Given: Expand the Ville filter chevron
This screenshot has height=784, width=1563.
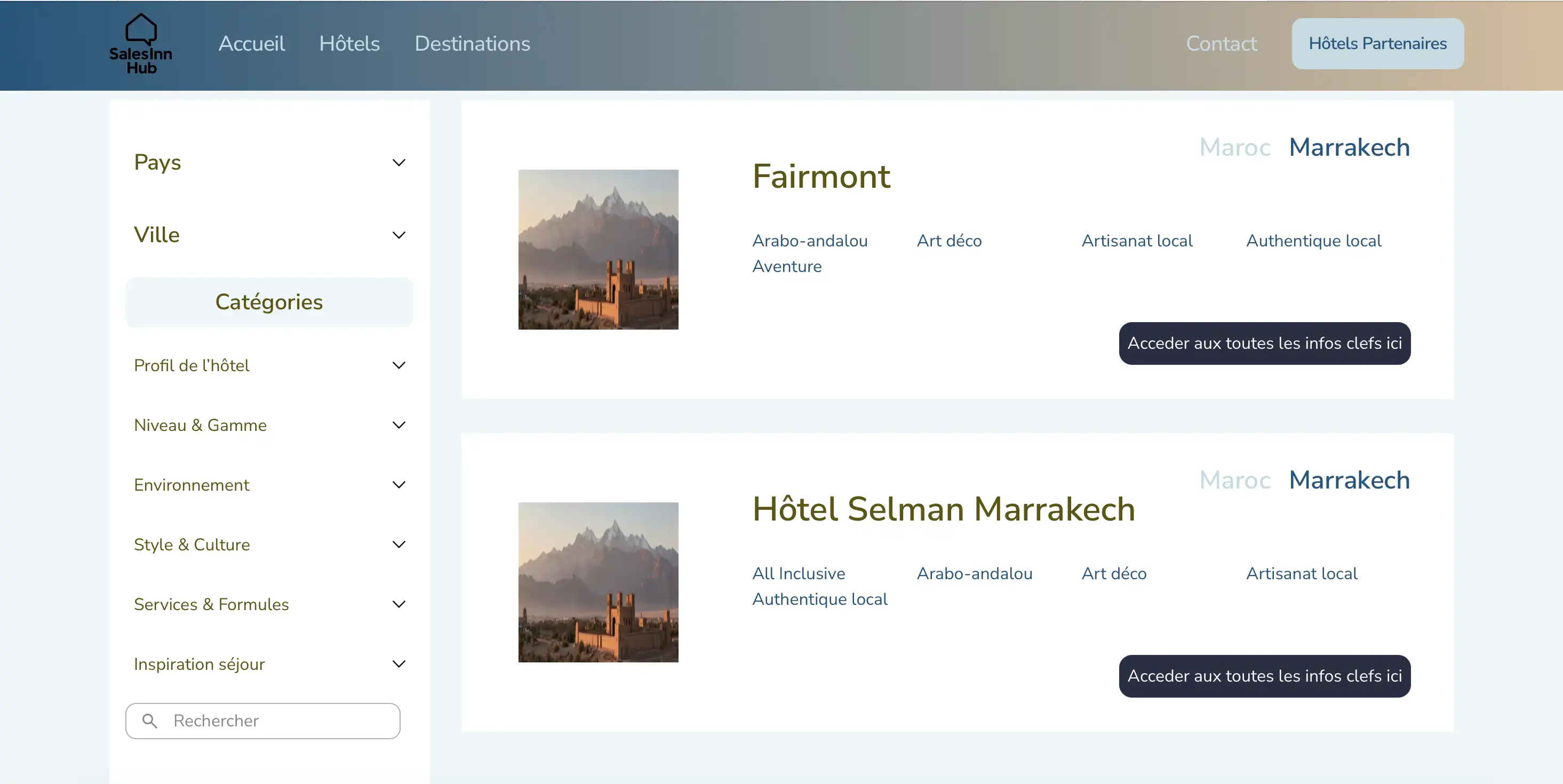Looking at the screenshot, I should coord(398,235).
